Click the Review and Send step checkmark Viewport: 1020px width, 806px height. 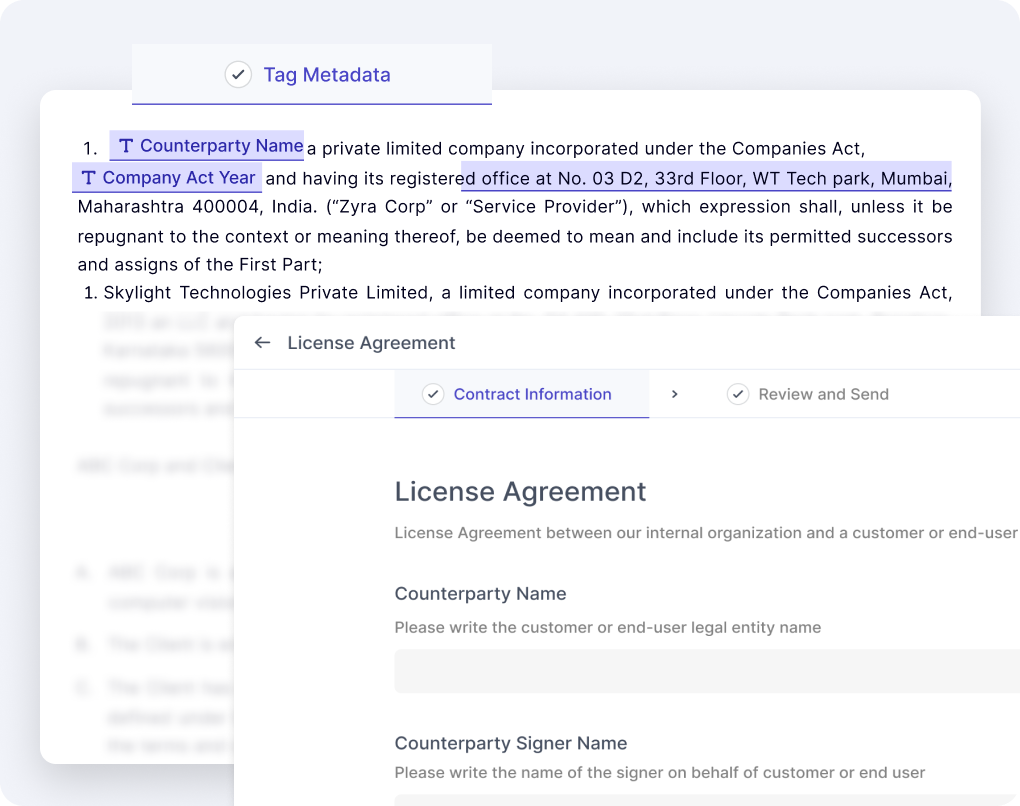tap(738, 394)
